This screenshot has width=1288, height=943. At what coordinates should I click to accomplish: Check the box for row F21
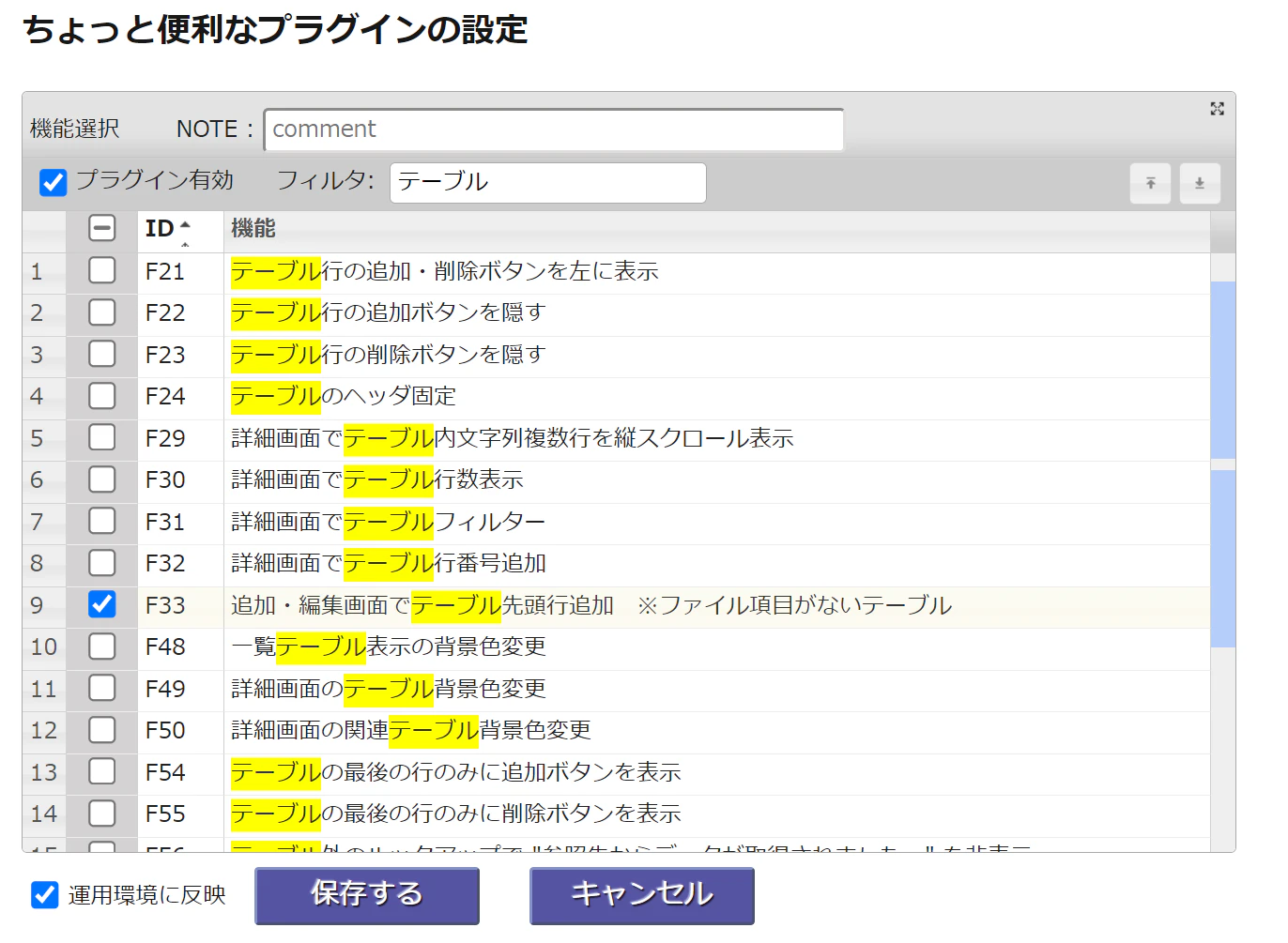click(x=101, y=270)
